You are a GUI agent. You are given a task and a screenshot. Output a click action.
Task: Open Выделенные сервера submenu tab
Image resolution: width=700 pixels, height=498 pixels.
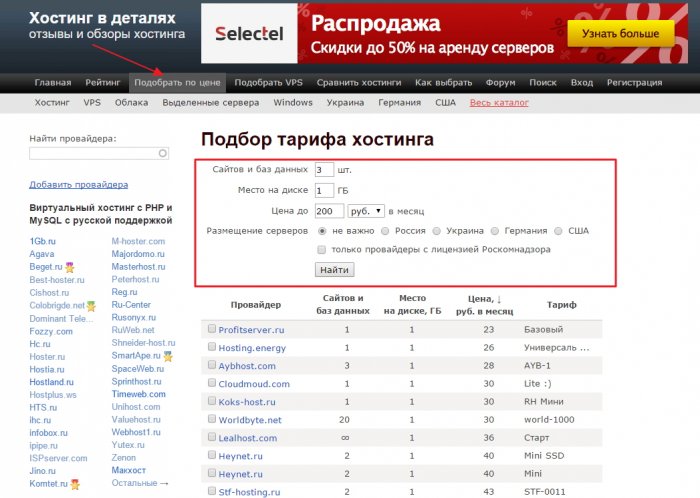click(x=211, y=103)
